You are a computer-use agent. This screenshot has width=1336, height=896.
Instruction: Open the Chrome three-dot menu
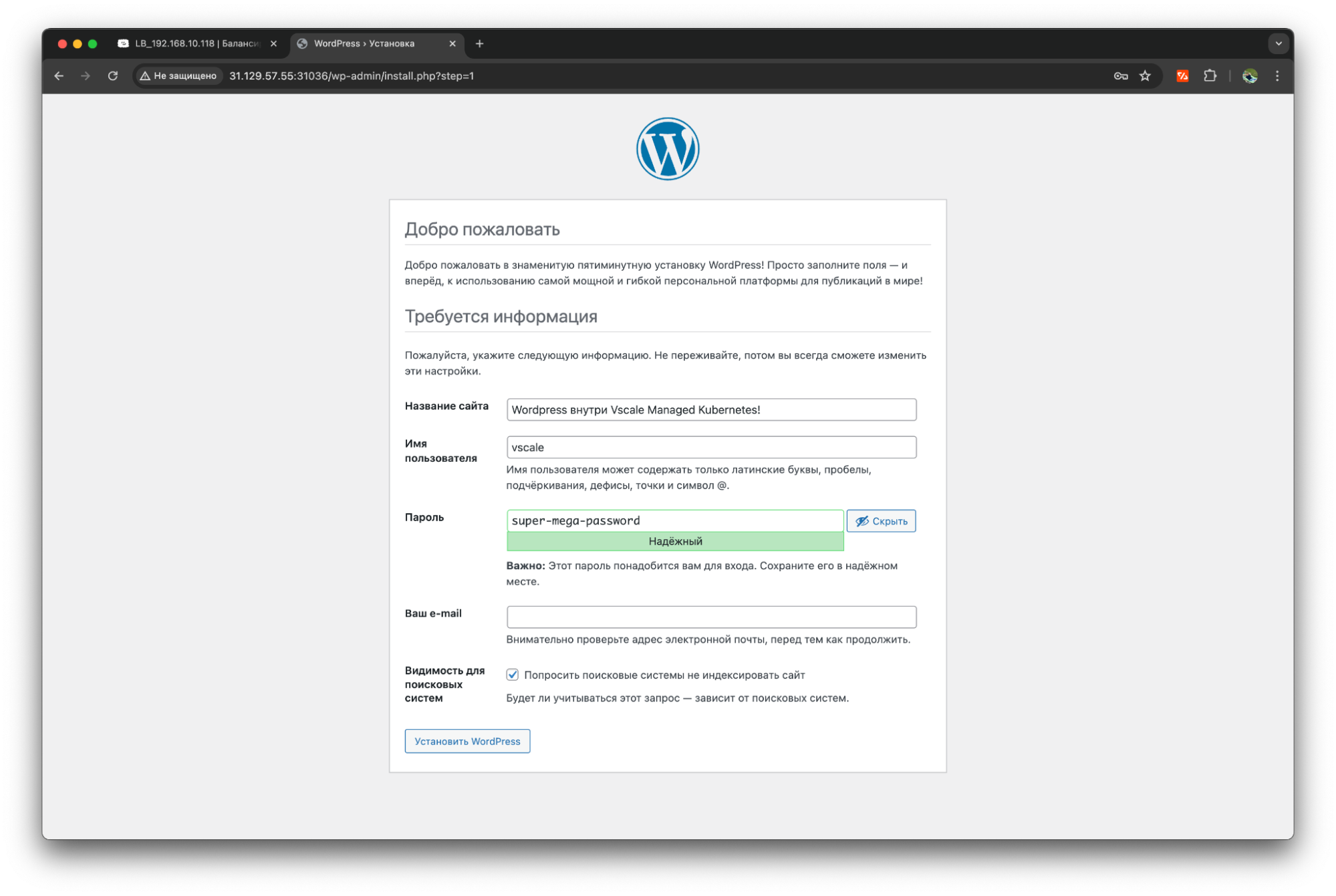[1277, 76]
